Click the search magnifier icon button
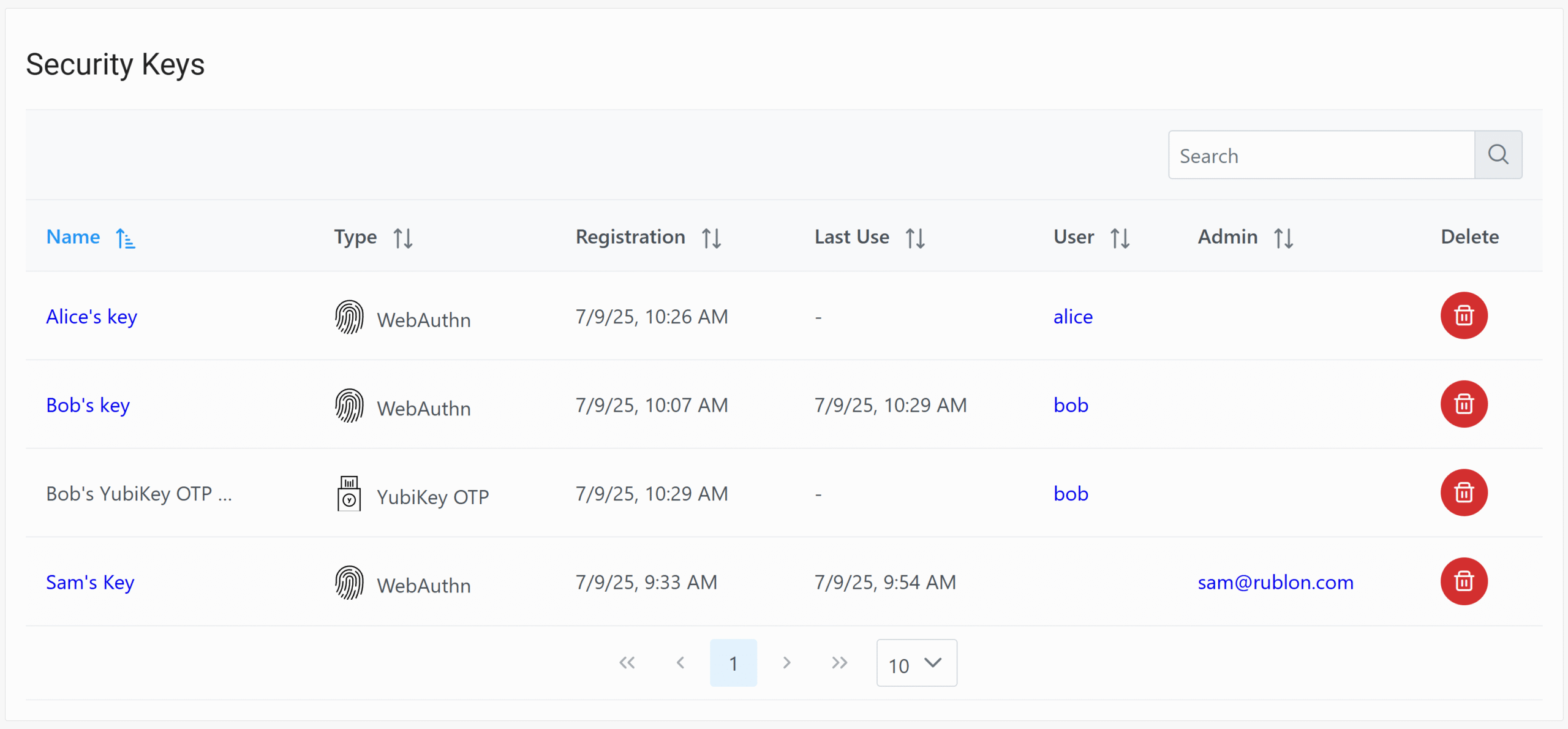1568x729 pixels. click(1498, 154)
